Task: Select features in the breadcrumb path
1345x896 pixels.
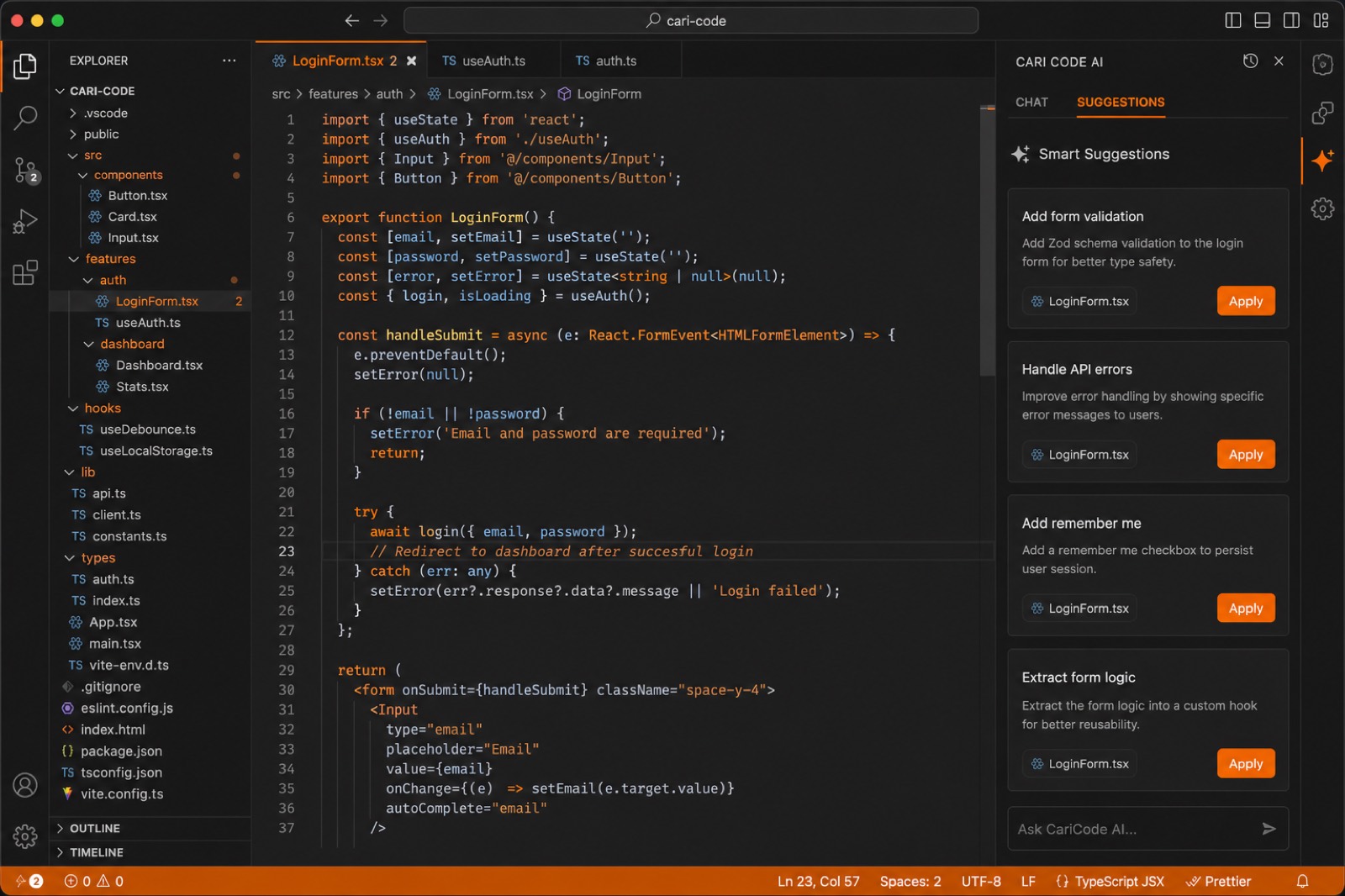Action: [x=333, y=94]
